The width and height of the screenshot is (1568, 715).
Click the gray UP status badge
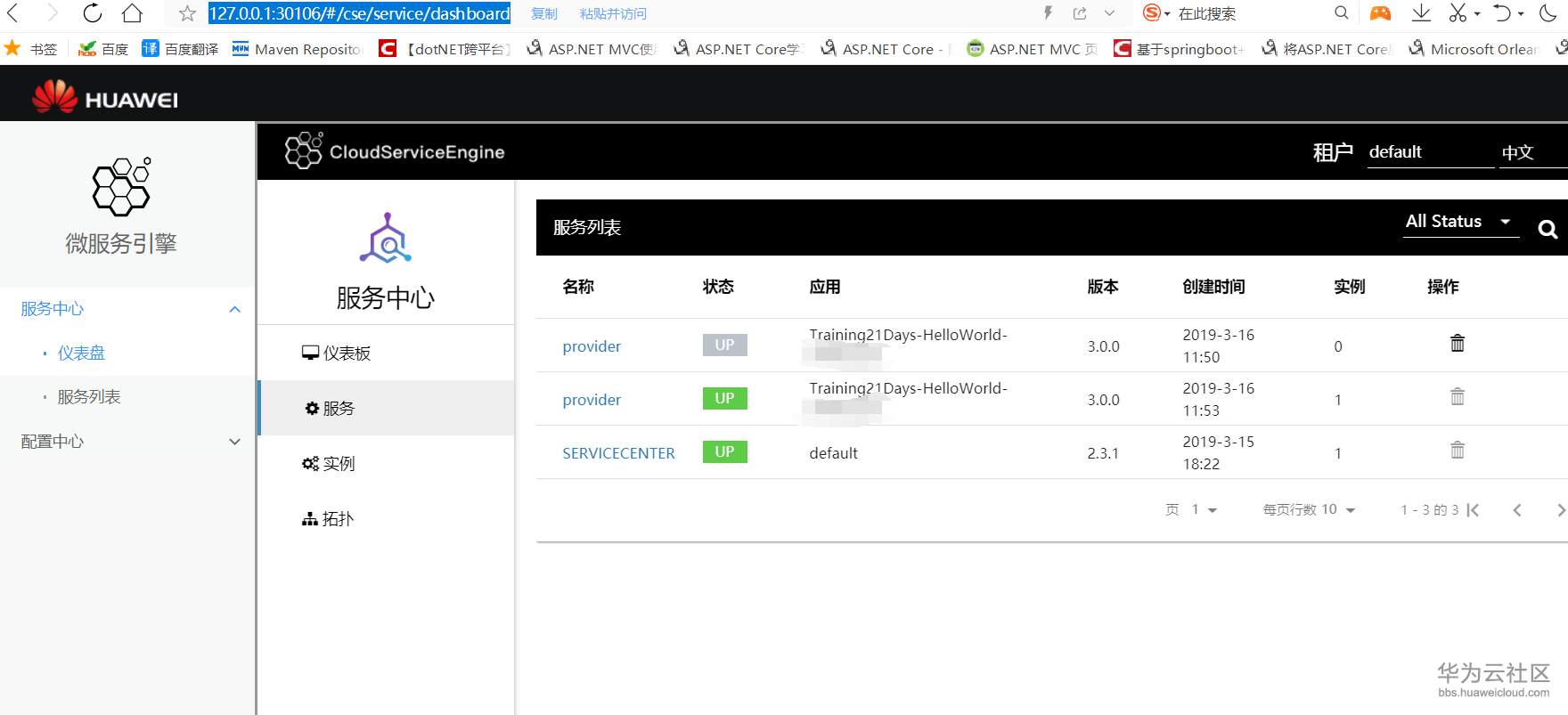724,345
